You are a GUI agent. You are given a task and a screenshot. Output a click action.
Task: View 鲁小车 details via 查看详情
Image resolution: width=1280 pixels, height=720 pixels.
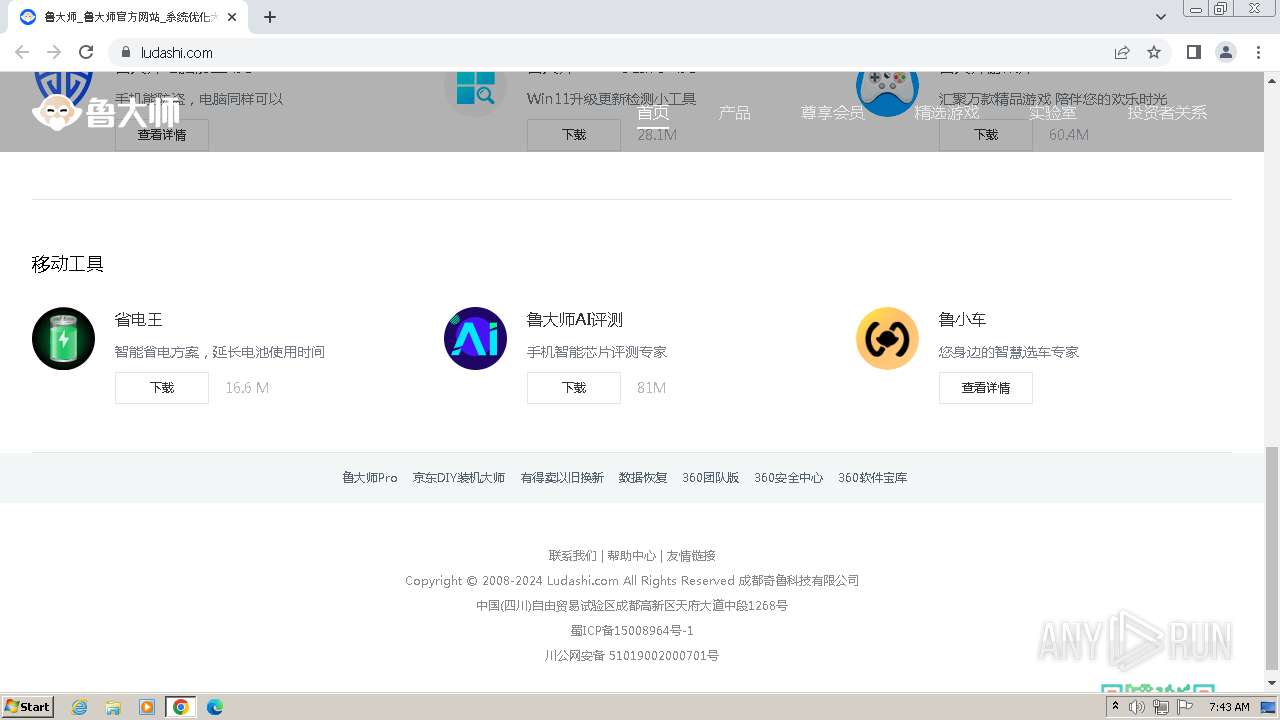[986, 388]
